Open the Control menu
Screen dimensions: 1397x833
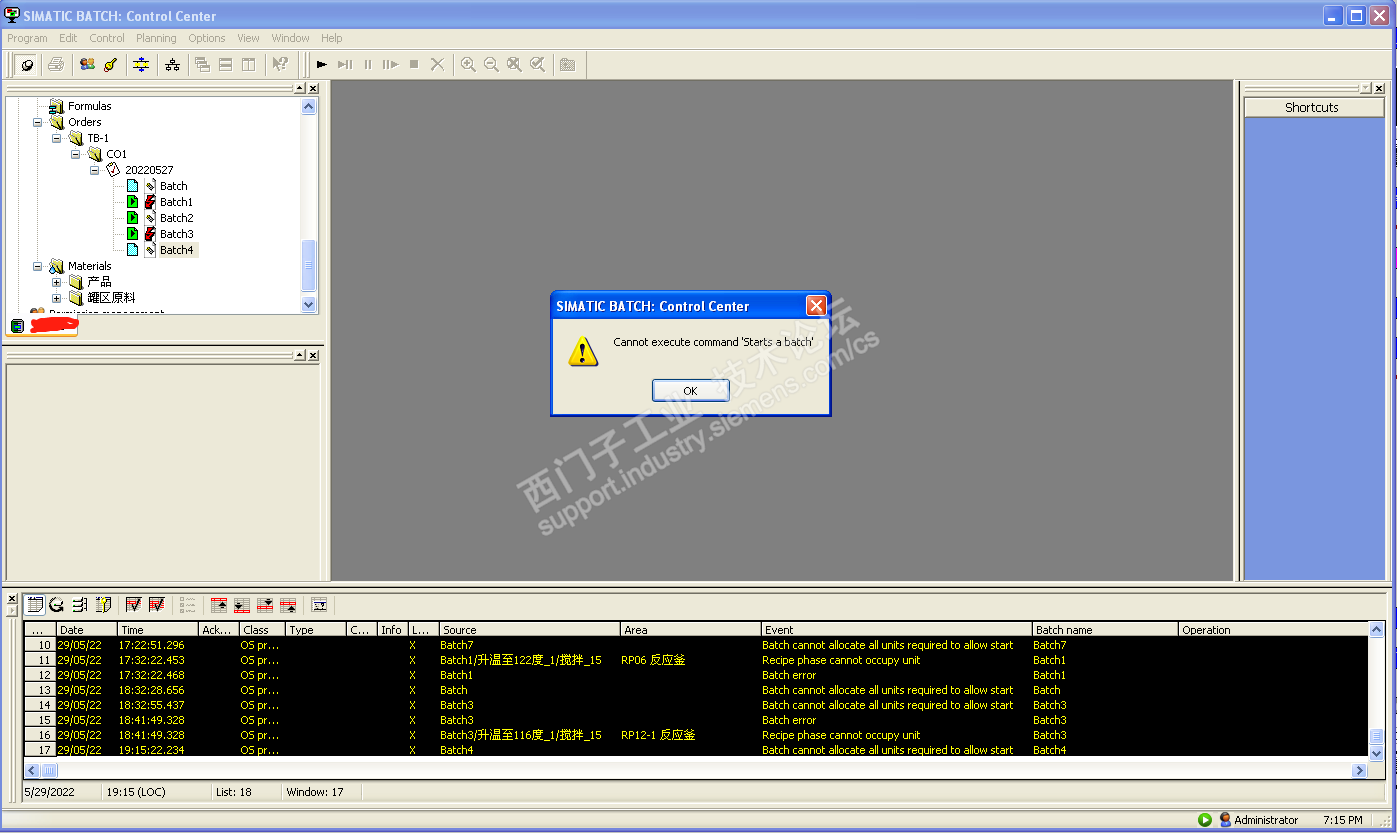click(x=107, y=38)
